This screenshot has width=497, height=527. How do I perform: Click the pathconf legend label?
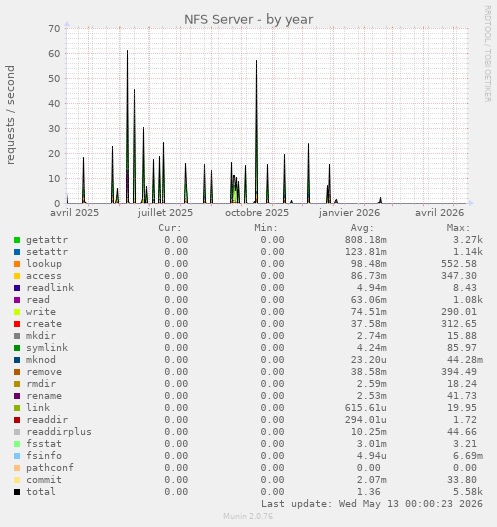pyautogui.click(x=50, y=468)
